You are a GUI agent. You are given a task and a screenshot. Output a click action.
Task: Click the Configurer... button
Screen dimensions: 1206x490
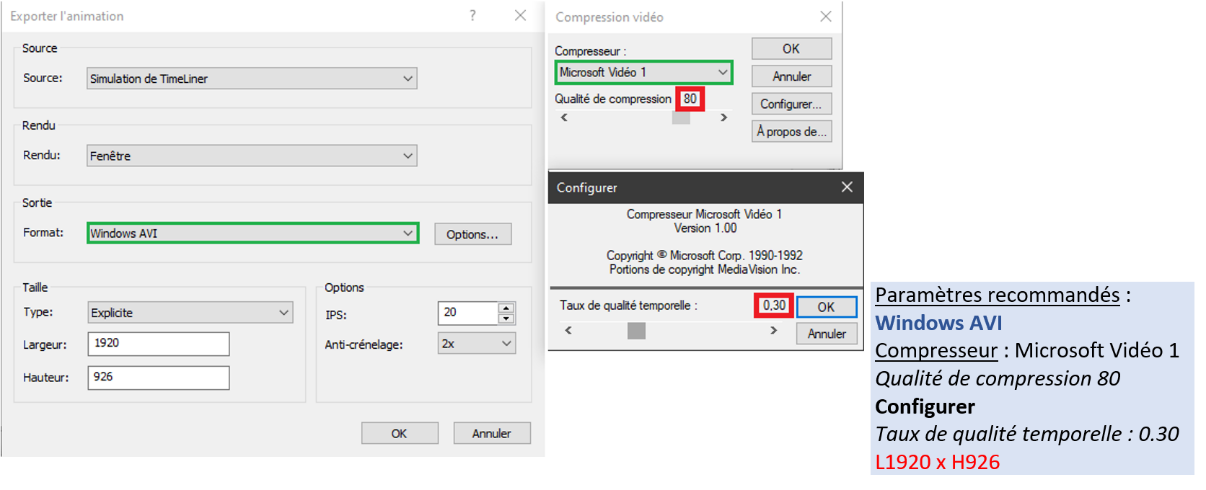point(790,104)
